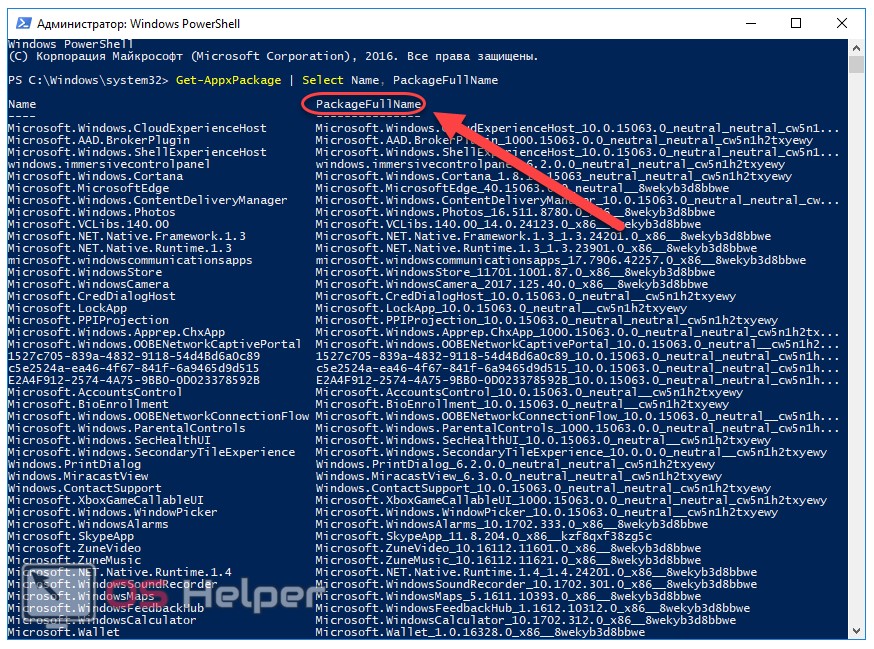Click the PackageFullName column header
874x649 pixels.
pos(368,104)
